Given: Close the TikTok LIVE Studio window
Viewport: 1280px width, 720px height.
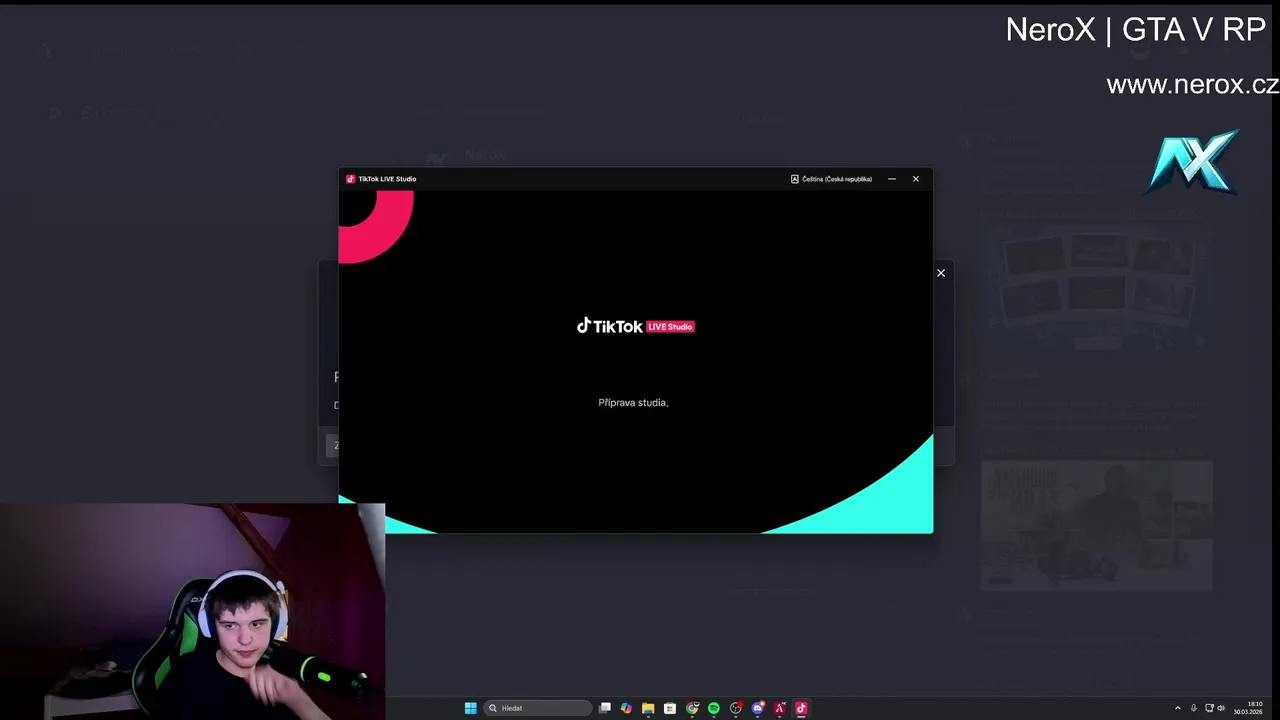Looking at the screenshot, I should pos(915,179).
